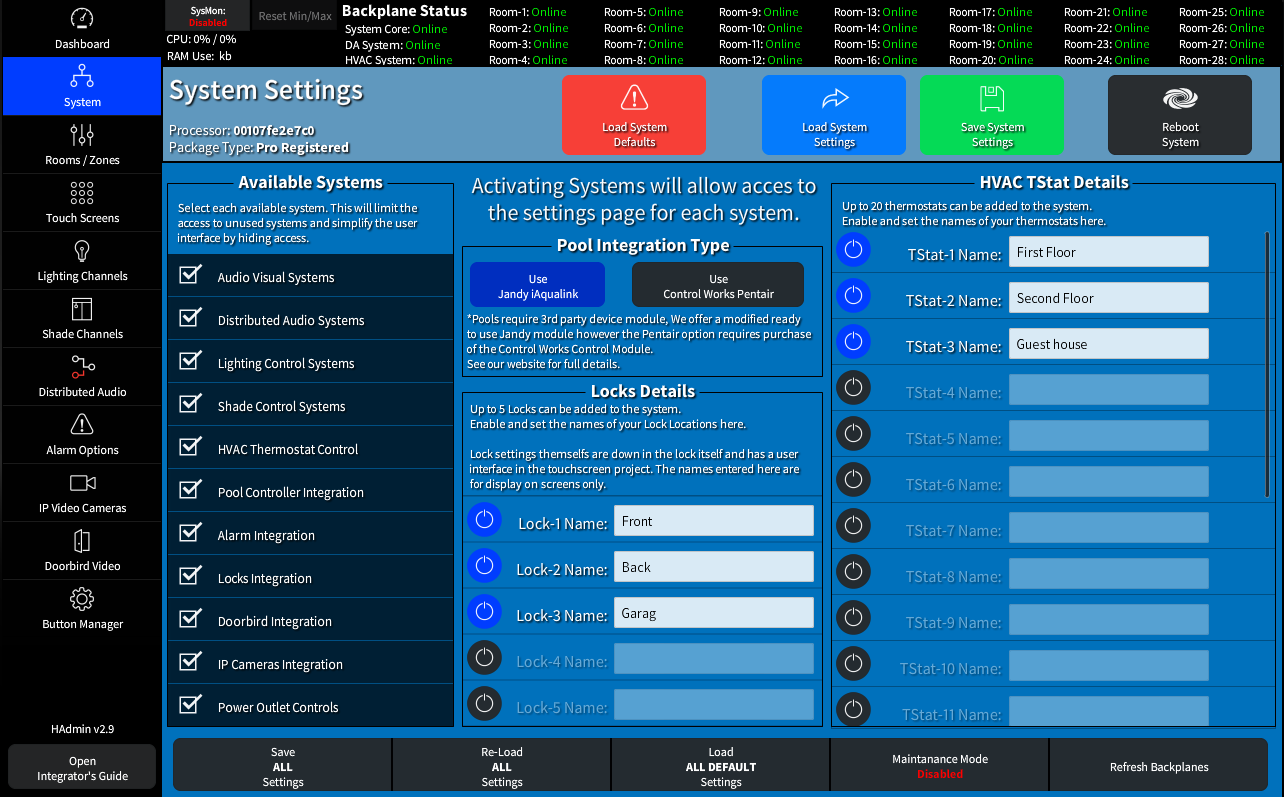
Task: Enable TStat-7 power button
Action: (853, 525)
